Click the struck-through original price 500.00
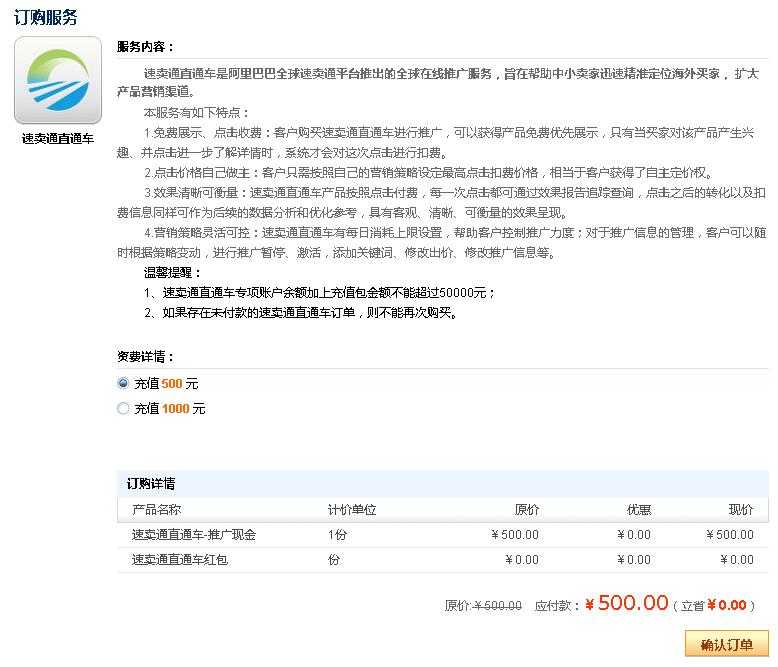The height and width of the screenshot is (667, 778). click(x=498, y=605)
